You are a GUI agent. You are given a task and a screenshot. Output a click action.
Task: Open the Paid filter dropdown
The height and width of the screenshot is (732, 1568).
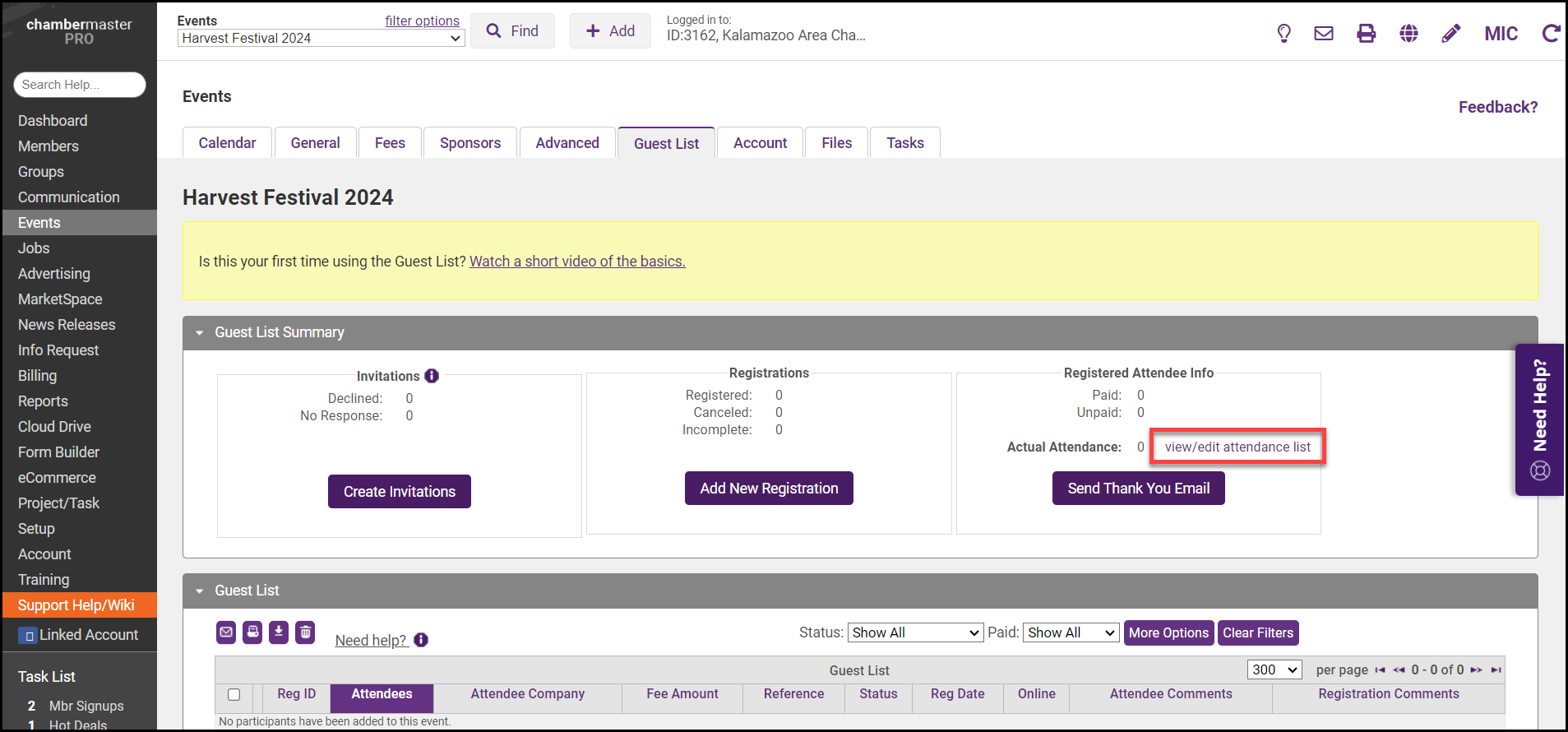[x=1071, y=632]
